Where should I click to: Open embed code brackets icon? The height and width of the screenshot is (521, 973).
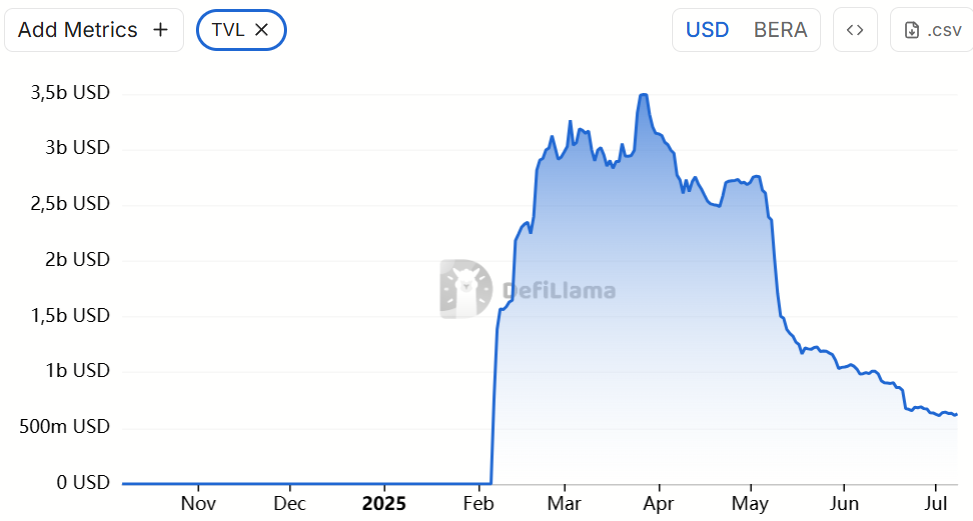pyautogui.click(x=855, y=30)
